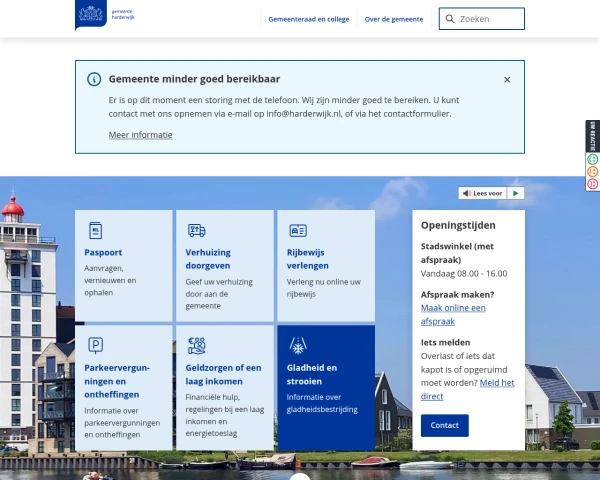Image resolution: width=600 pixels, height=480 pixels.
Task: Open Gemeenteraad en college menu
Action: [309, 19]
